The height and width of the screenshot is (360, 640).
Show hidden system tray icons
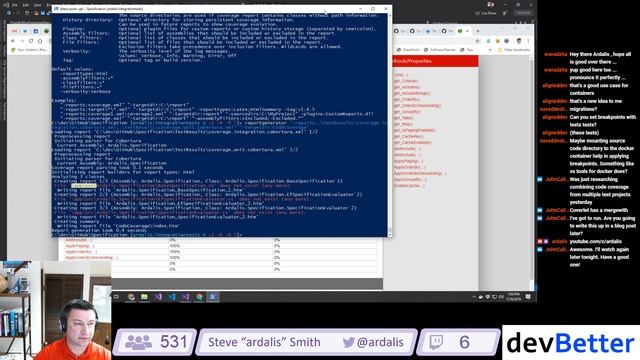[x=474, y=297]
